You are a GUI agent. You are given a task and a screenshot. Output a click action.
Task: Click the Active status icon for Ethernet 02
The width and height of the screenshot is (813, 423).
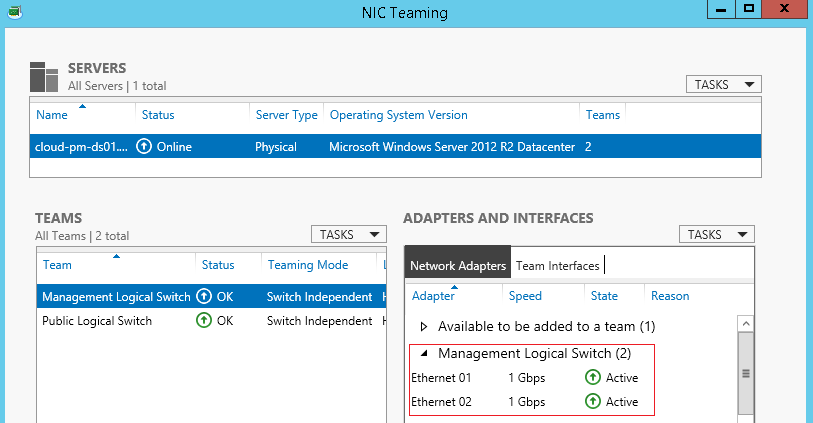pos(593,401)
